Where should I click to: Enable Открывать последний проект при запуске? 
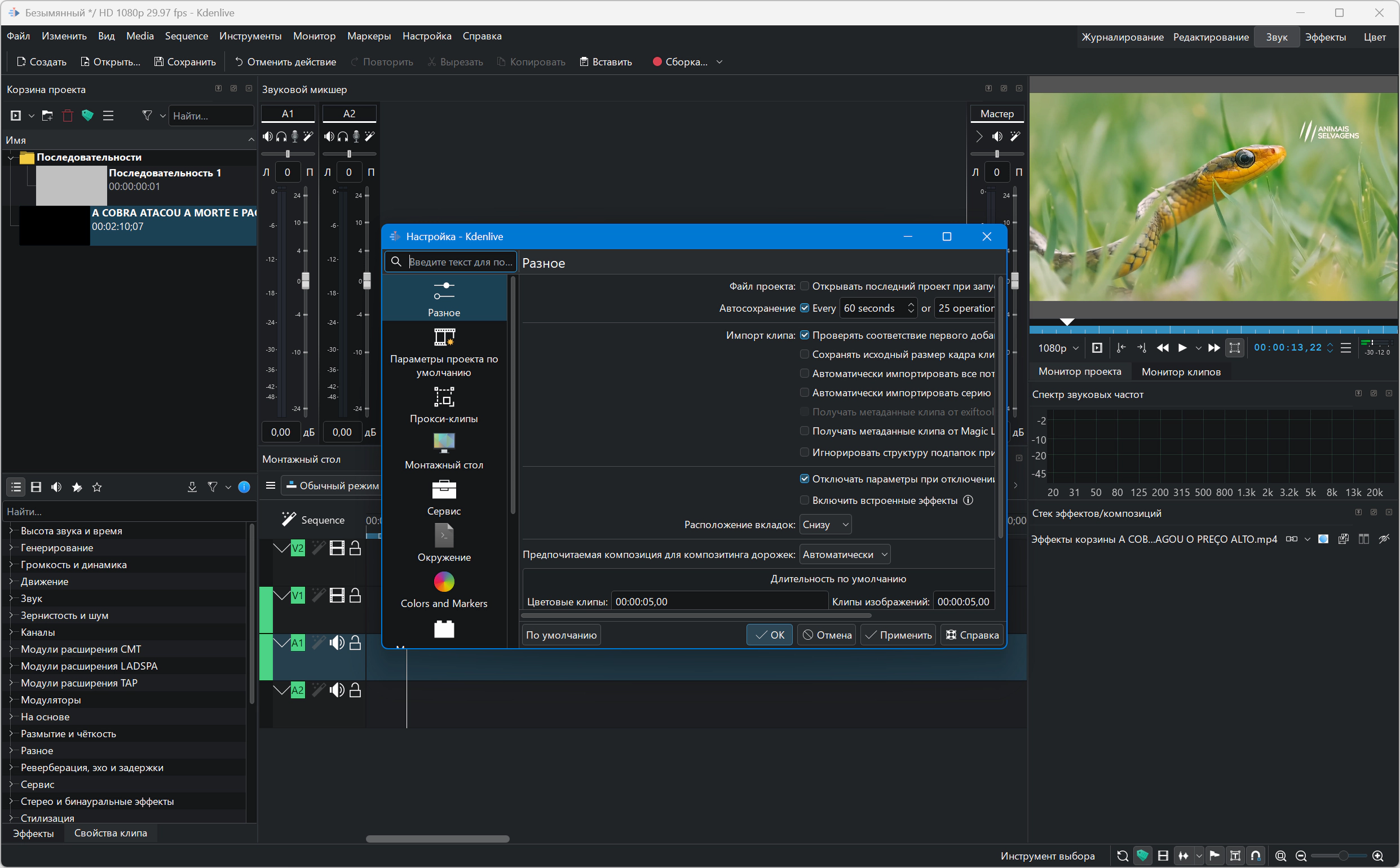click(x=805, y=286)
